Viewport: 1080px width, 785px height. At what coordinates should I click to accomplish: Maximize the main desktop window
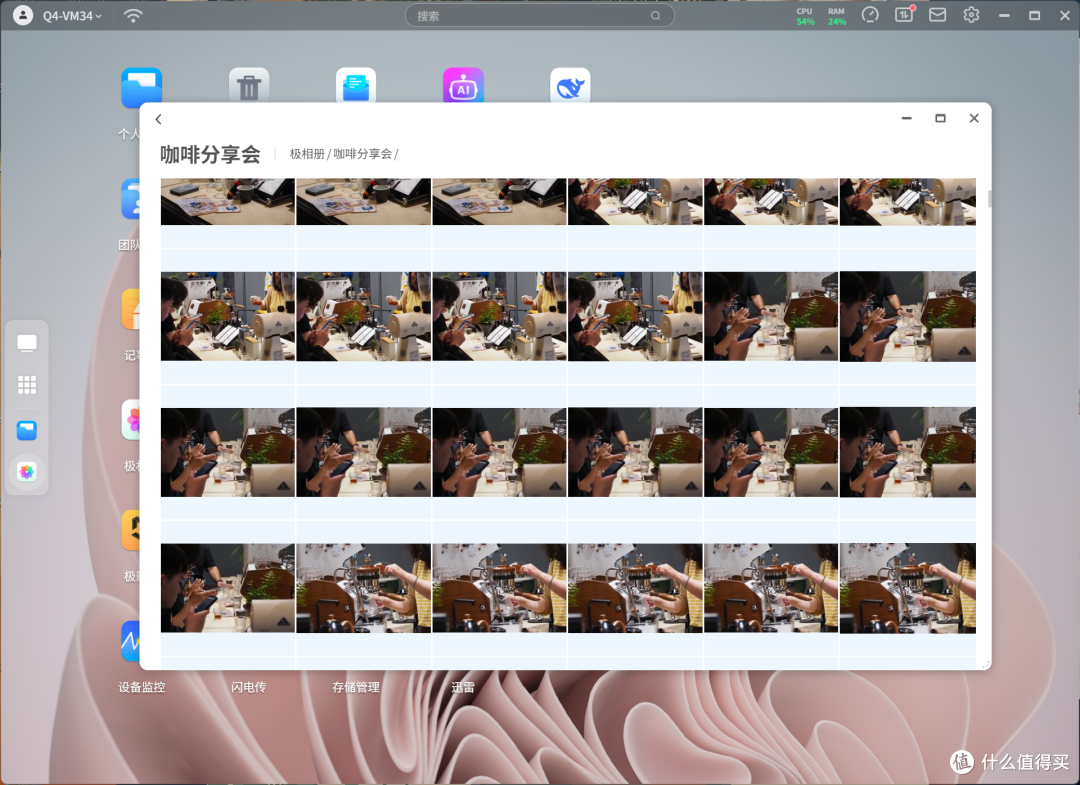point(1035,15)
